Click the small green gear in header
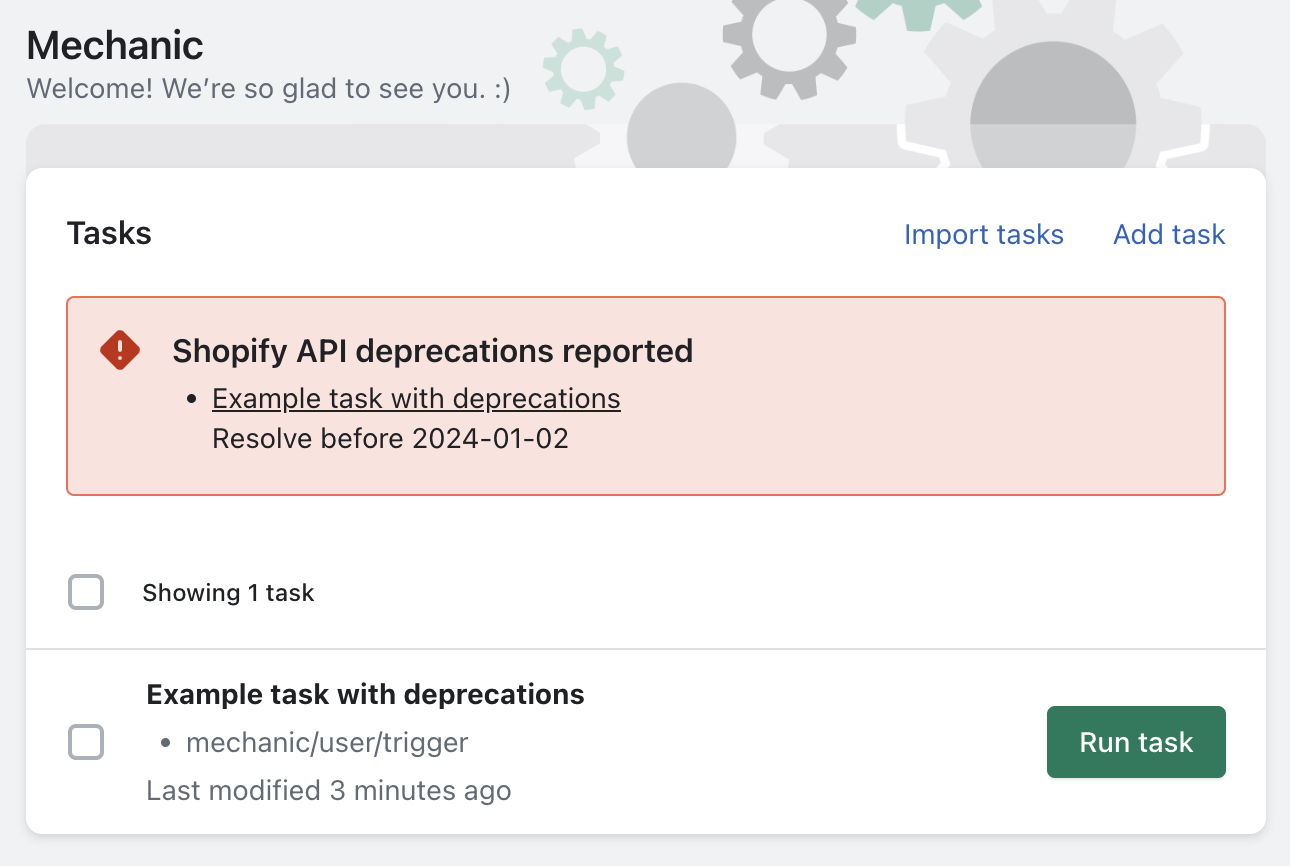Viewport: 1290px width, 866px height. (582, 68)
